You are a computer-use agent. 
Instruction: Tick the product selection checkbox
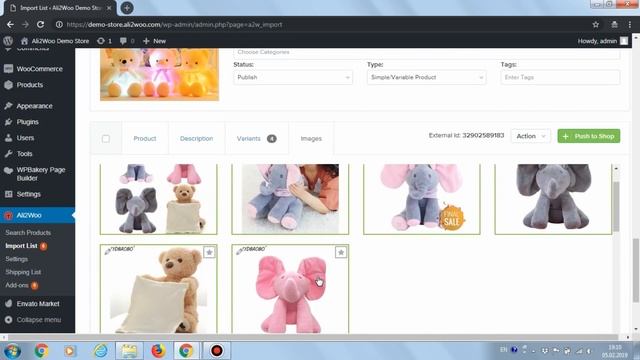[x=106, y=139]
